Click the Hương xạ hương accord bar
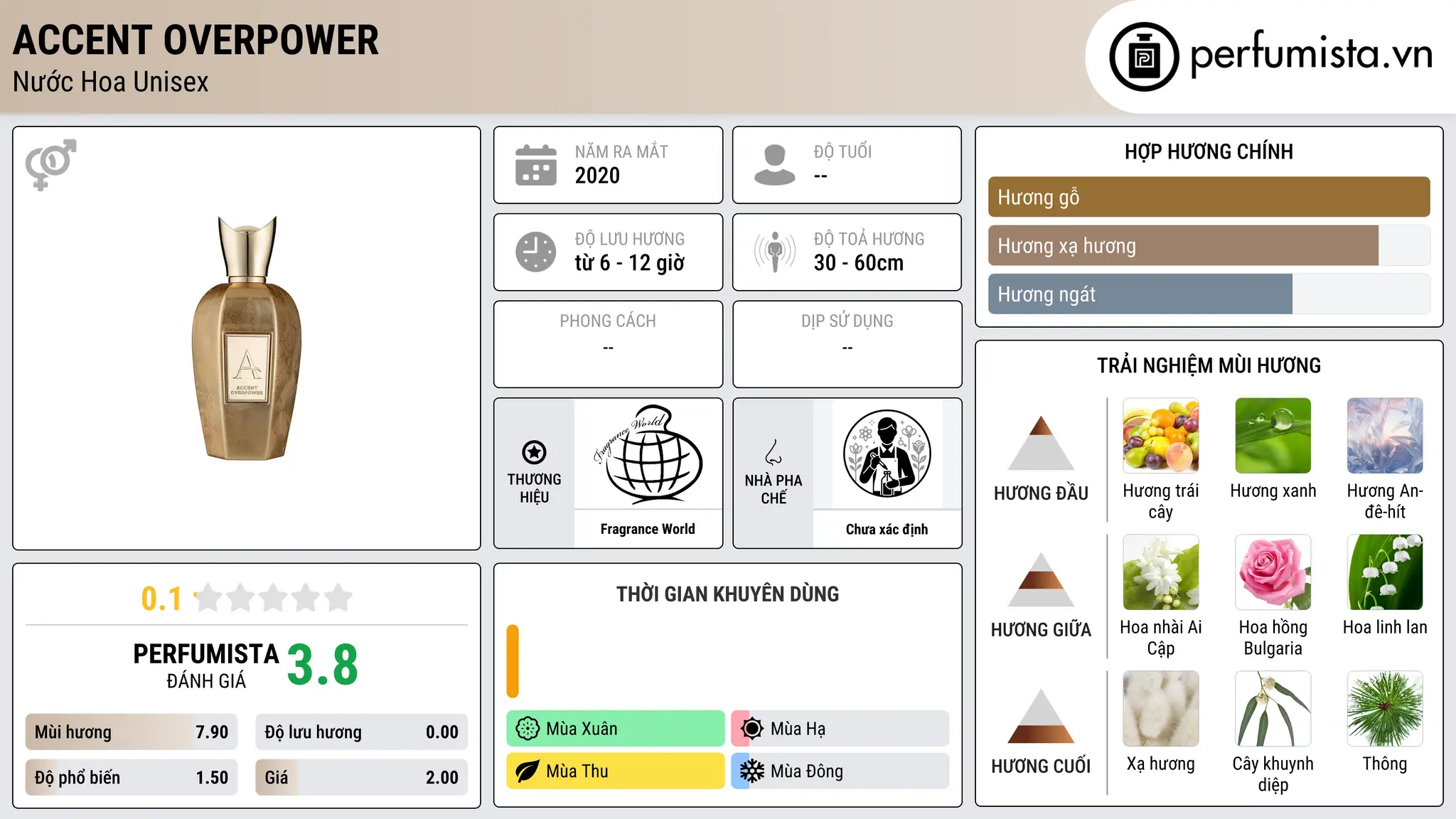This screenshot has width=1456, height=819. click(x=1209, y=245)
